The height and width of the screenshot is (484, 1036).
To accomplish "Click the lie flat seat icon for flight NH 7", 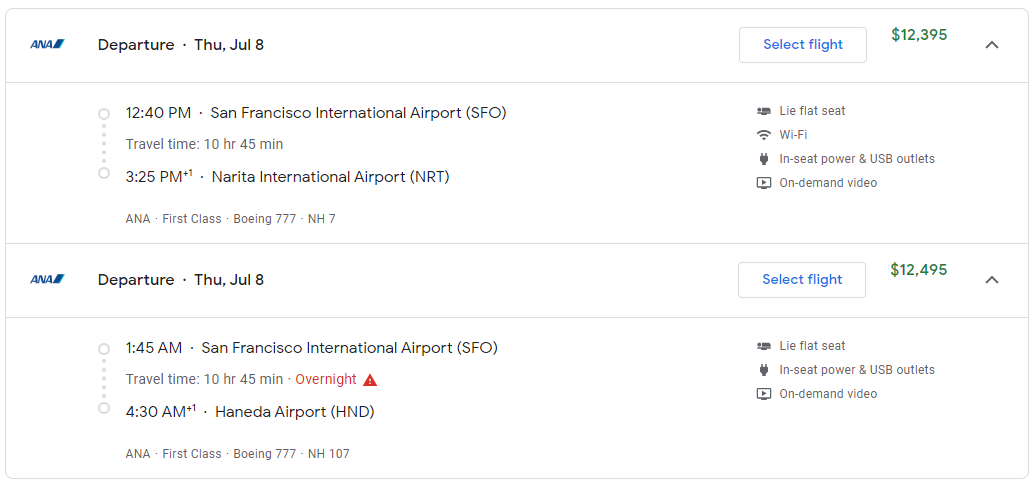I will click(x=764, y=111).
